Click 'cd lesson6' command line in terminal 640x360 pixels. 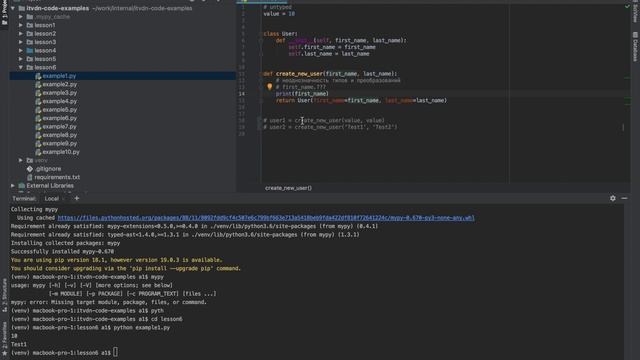96,319
